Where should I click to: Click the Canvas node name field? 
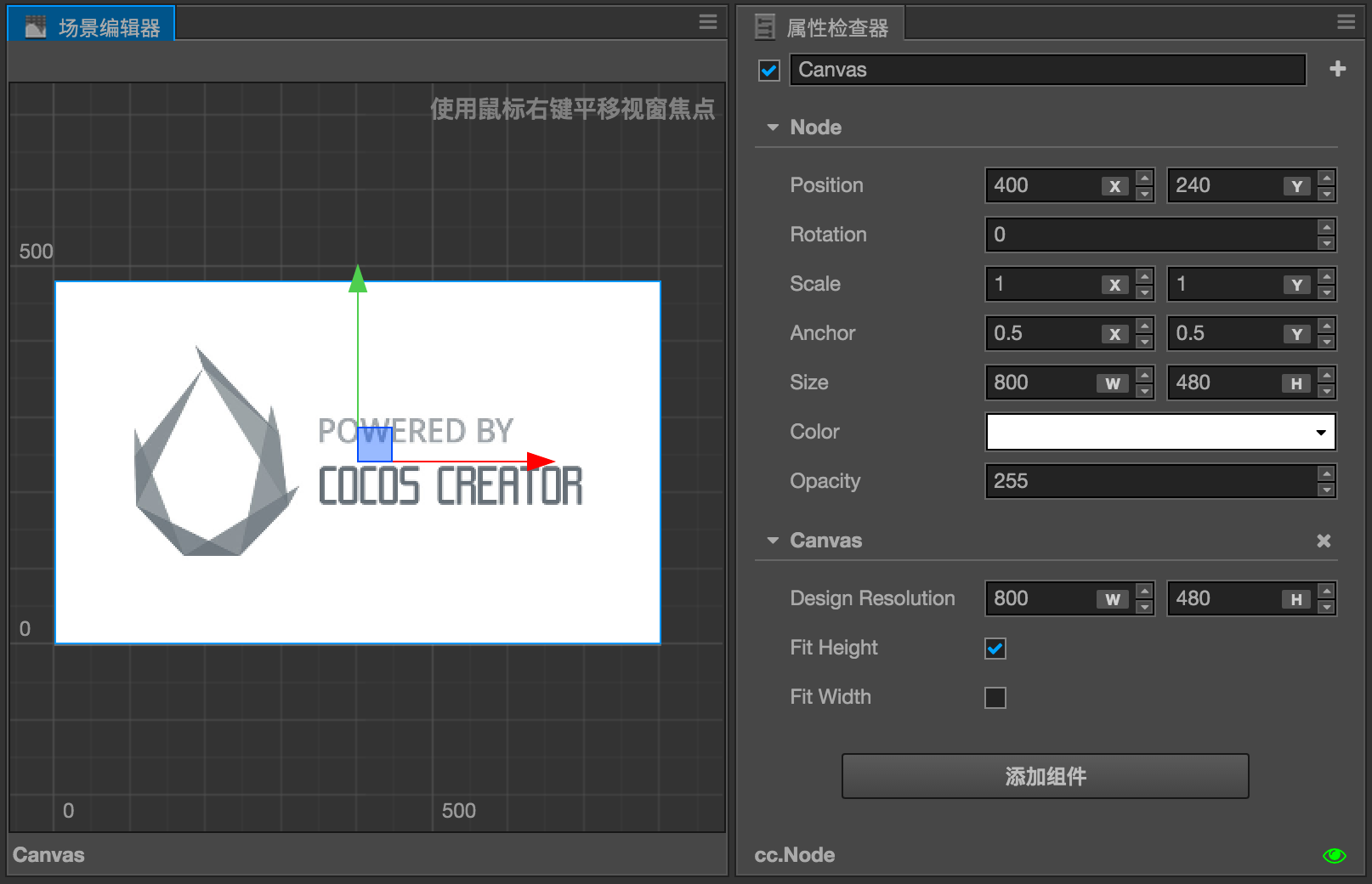pos(1047,70)
